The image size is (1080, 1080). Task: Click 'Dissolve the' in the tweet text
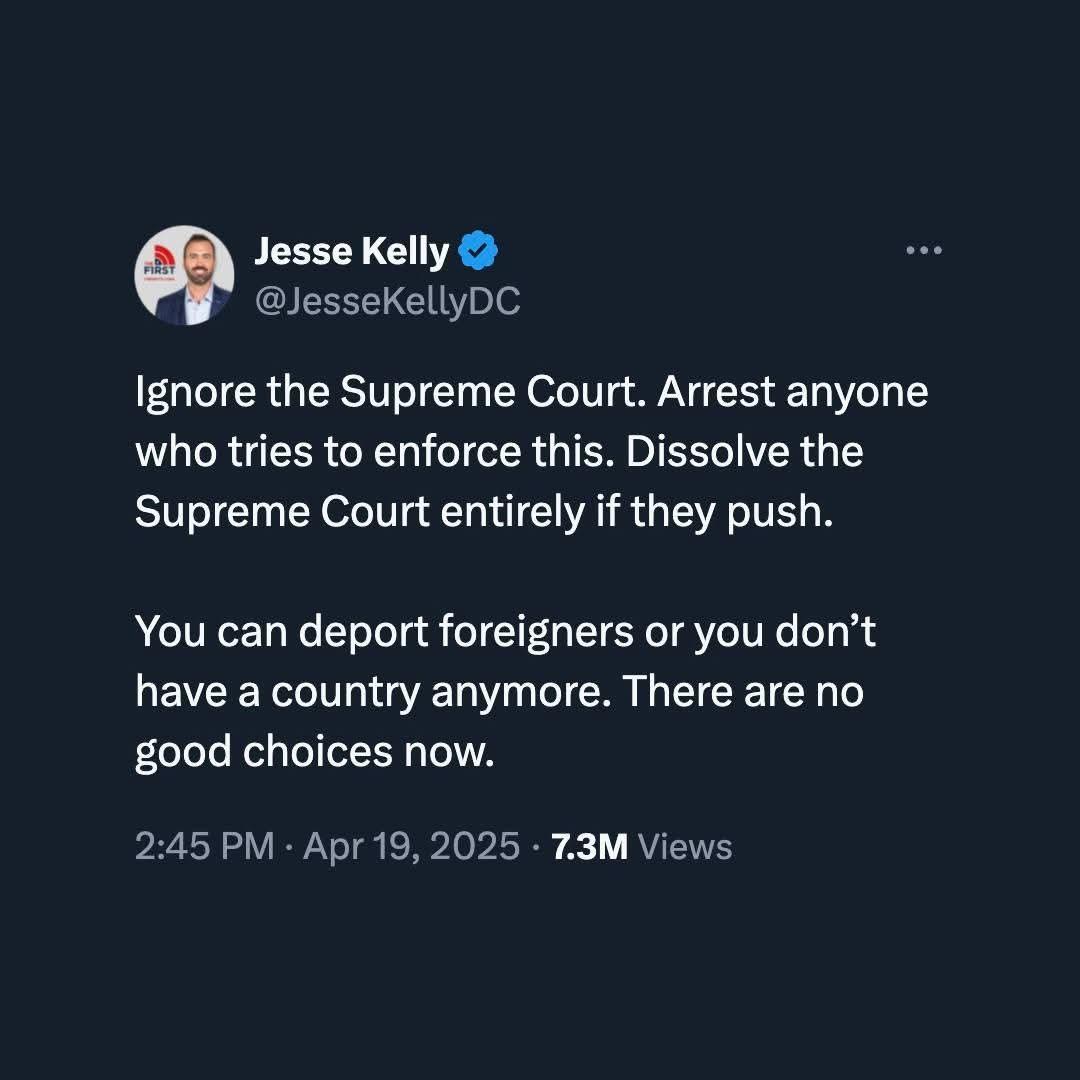(745, 452)
